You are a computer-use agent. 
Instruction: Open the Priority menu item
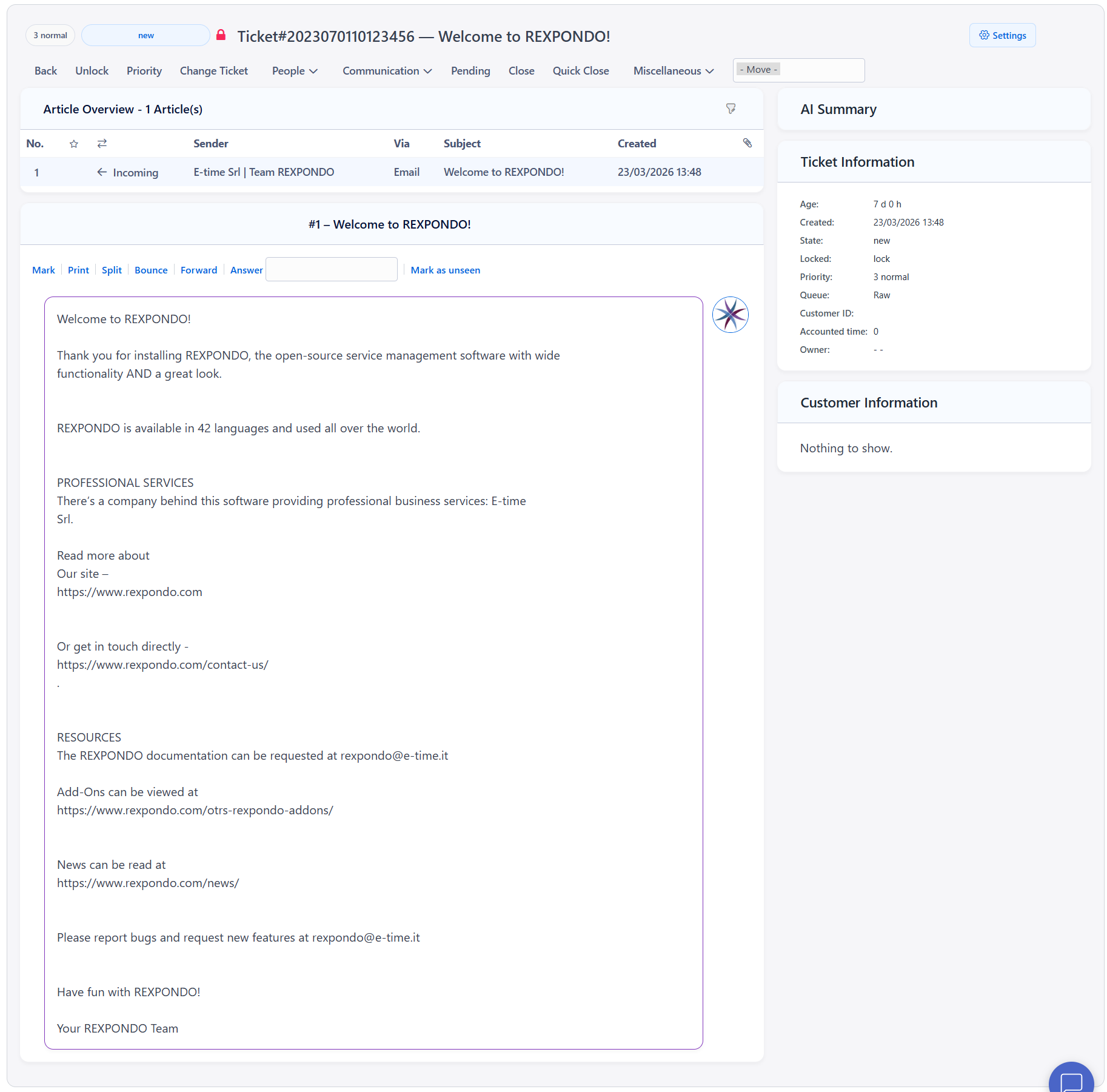tap(144, 71)
